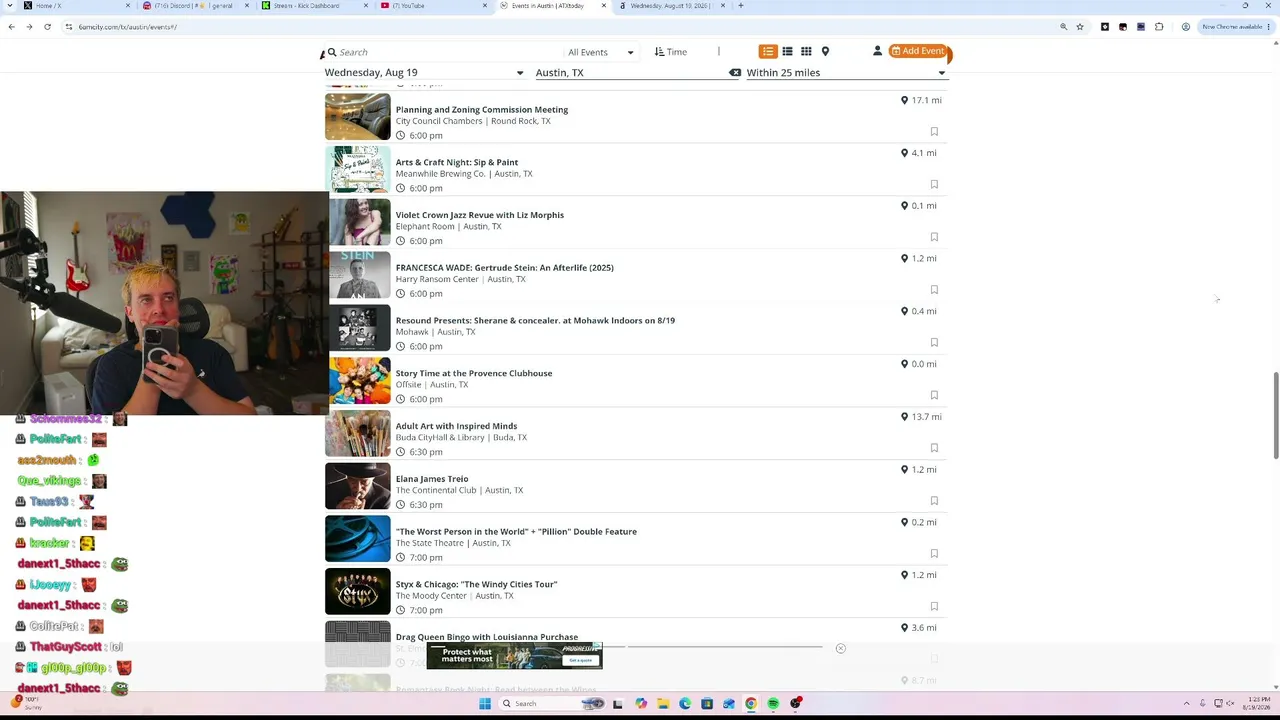Open Styx & Chicago: The Windy Cities Tour
Image resolution: width=1280 pixels, height=720 pixels.
click(476, 584)
